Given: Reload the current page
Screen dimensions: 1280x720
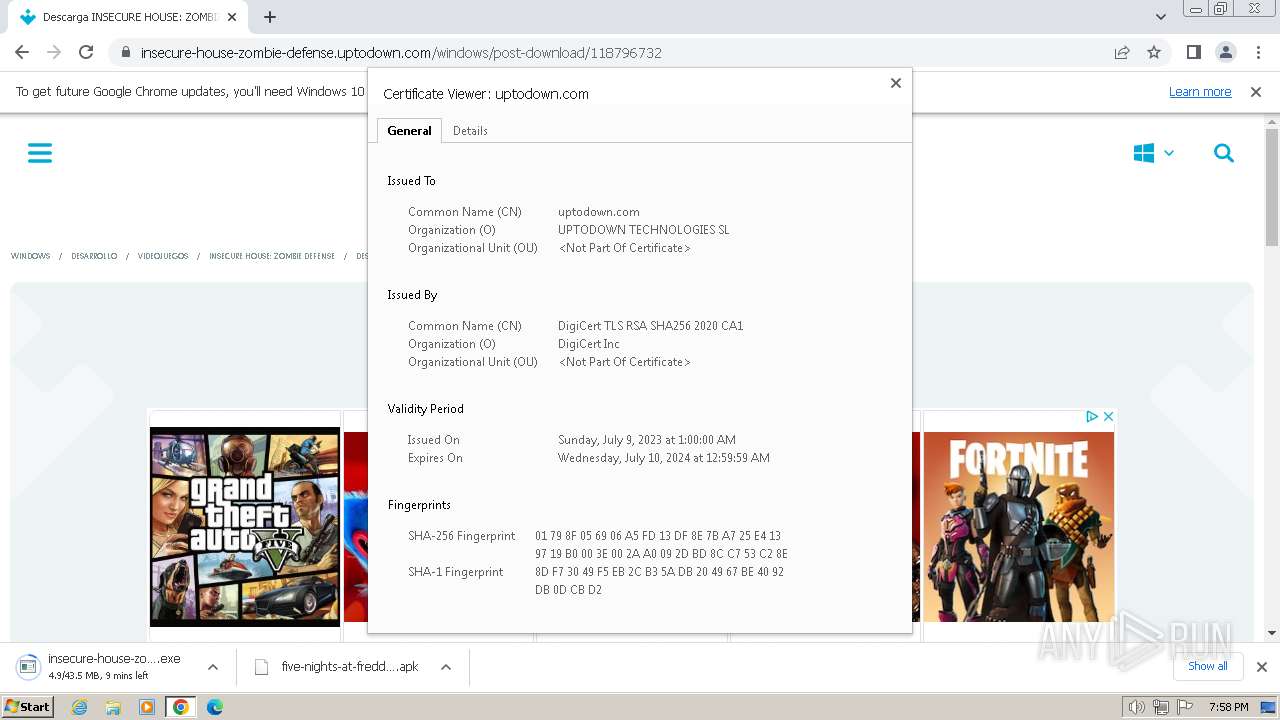Looking at the screenshot, I should [x=86, y=52].
